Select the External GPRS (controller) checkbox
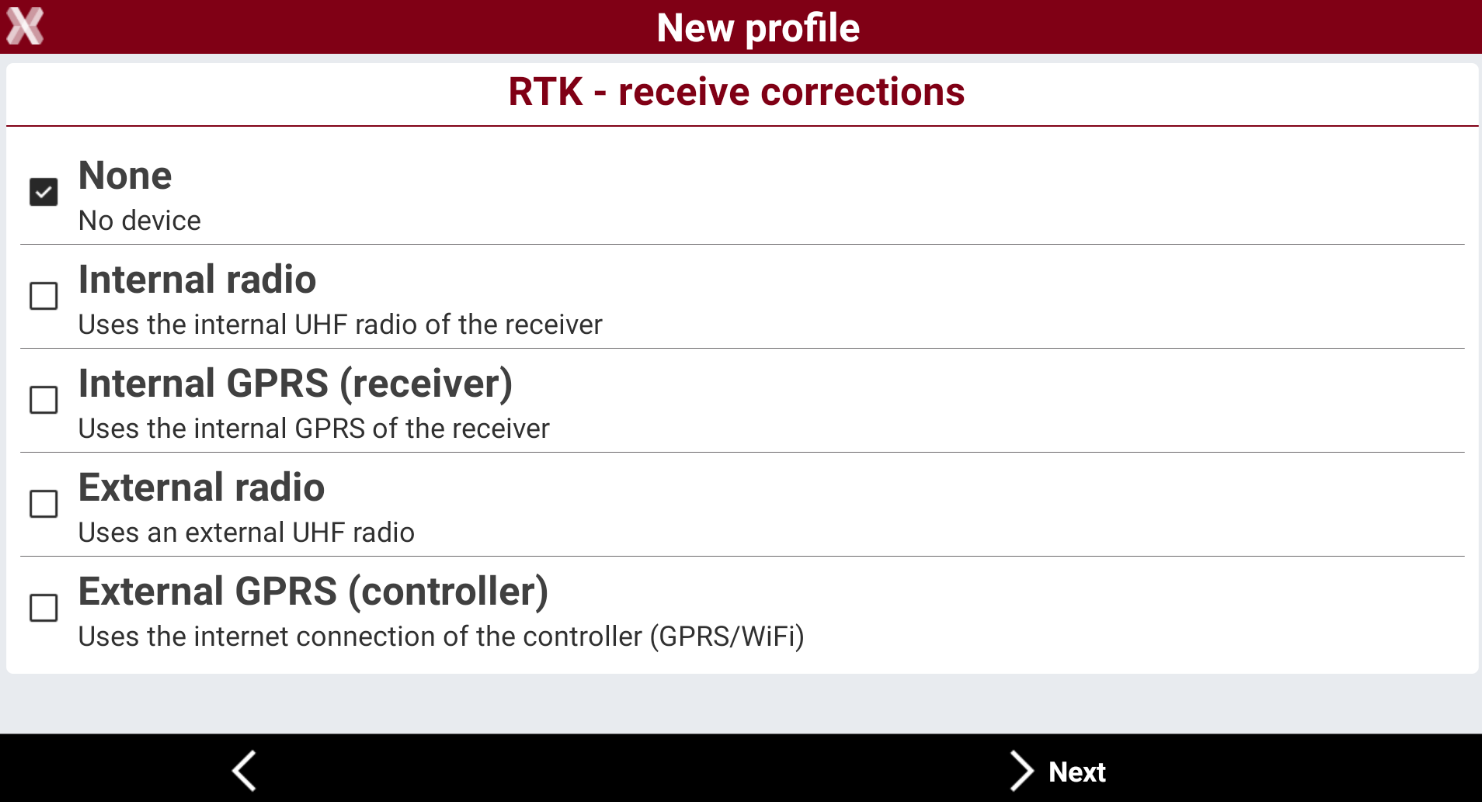 (43, 608)
